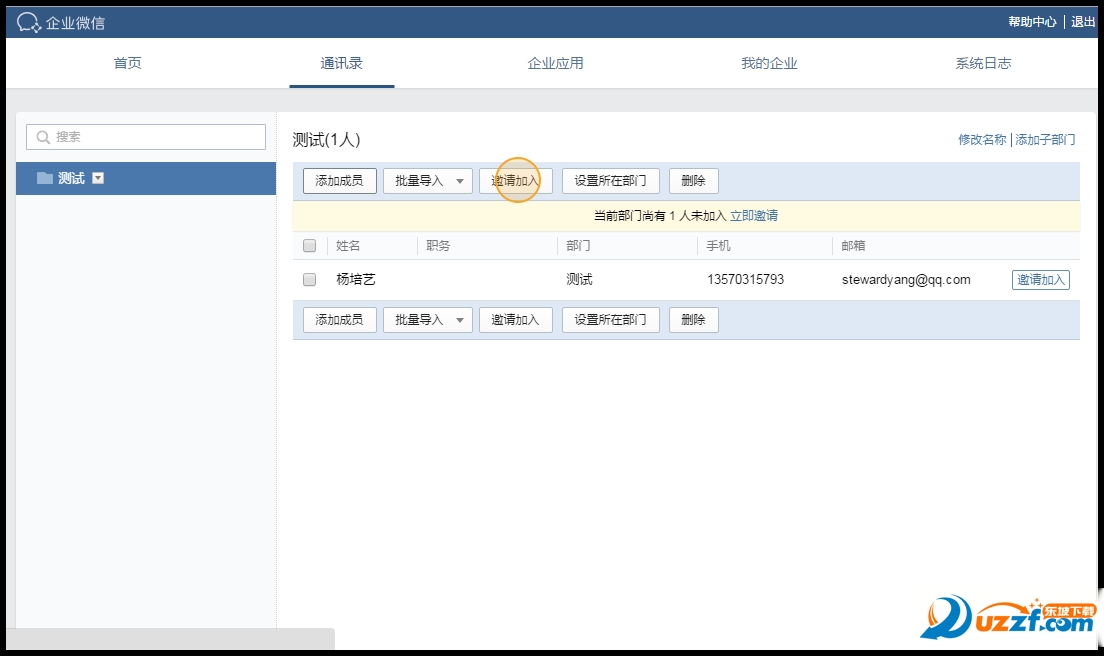Click the 添加子部门 link
This screenshot has height=656, width=1104.
[1045, 139]
